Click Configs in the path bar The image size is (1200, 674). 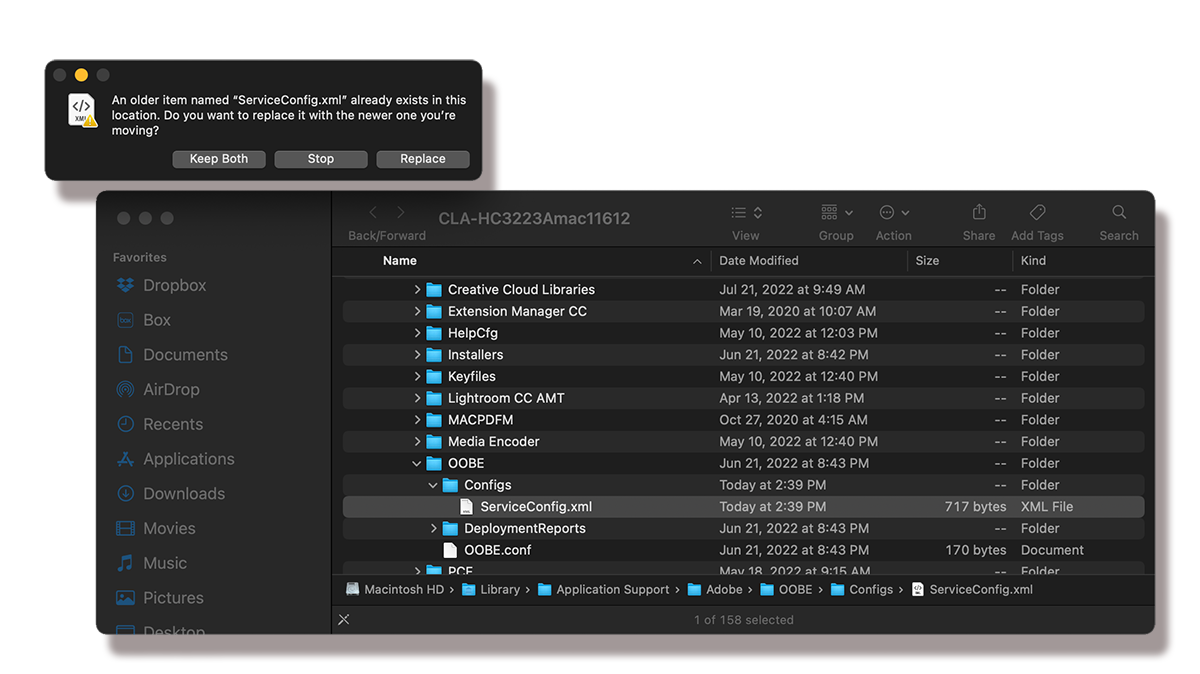[862, 590]
